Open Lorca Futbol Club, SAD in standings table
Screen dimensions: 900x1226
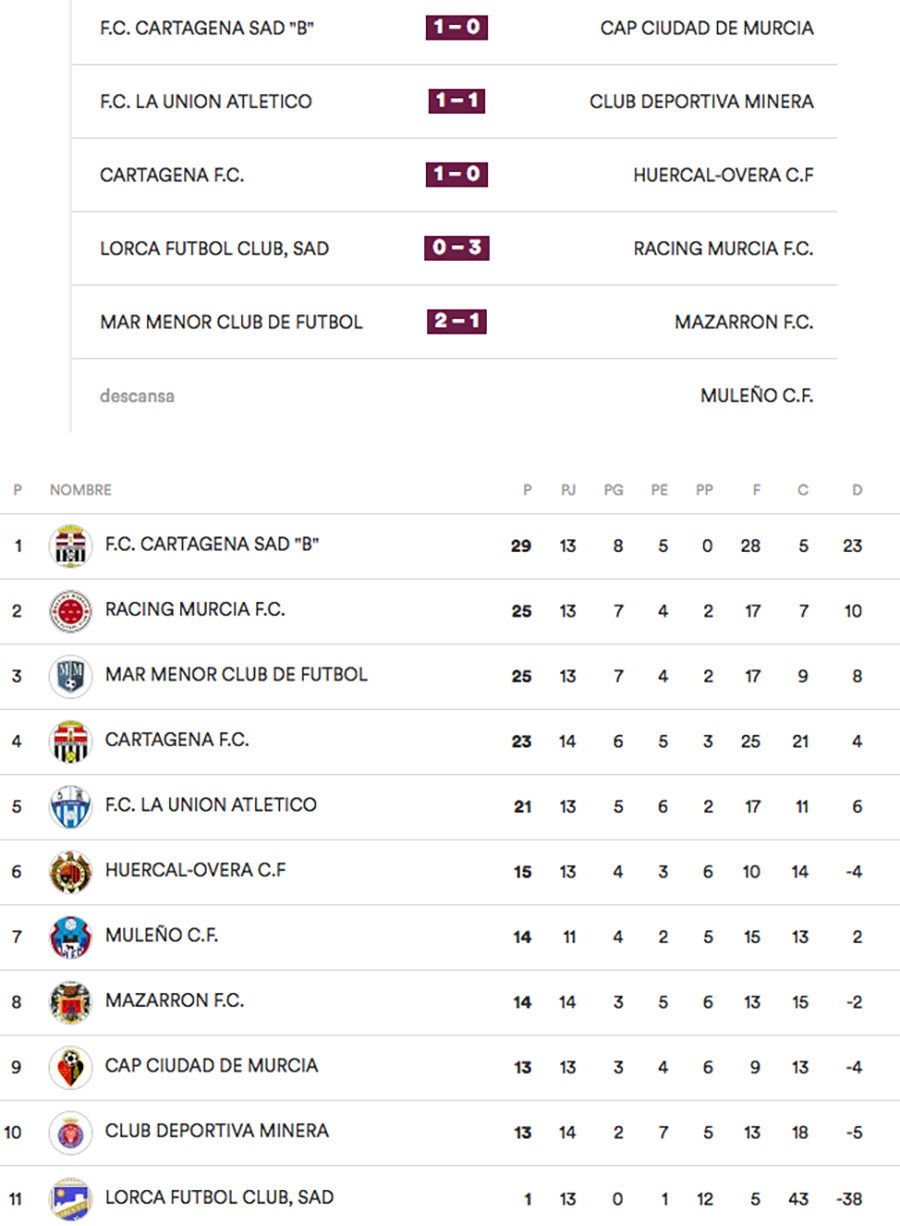click(219, 1197)
